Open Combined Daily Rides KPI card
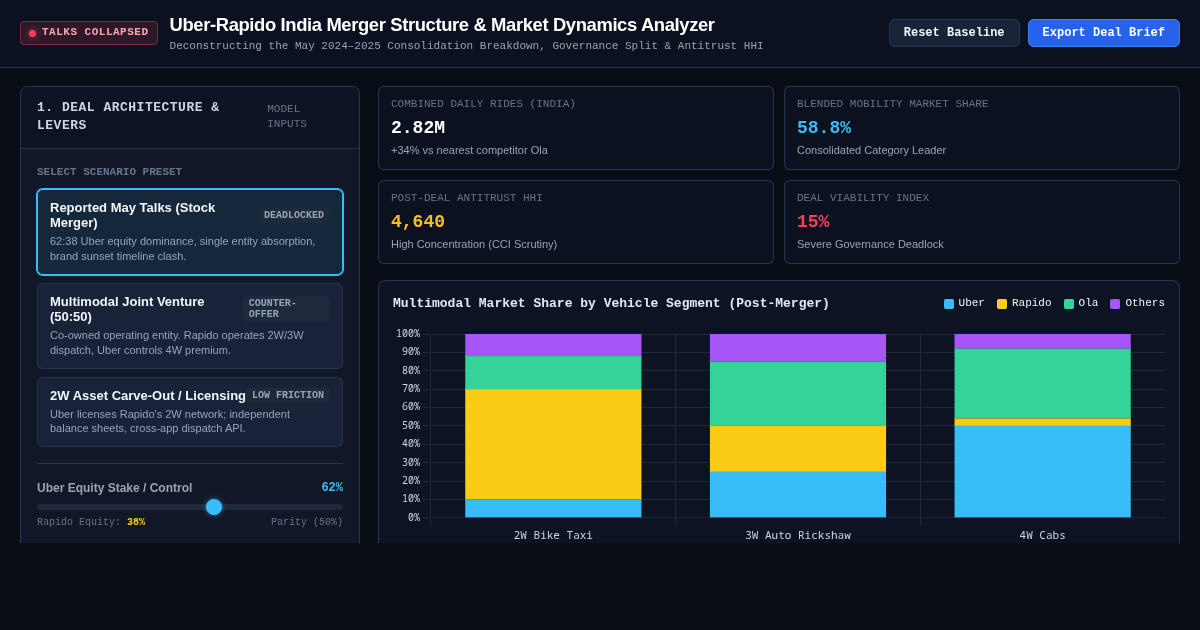This screenshot has height=630, width=1200. (x=576, y=128)
